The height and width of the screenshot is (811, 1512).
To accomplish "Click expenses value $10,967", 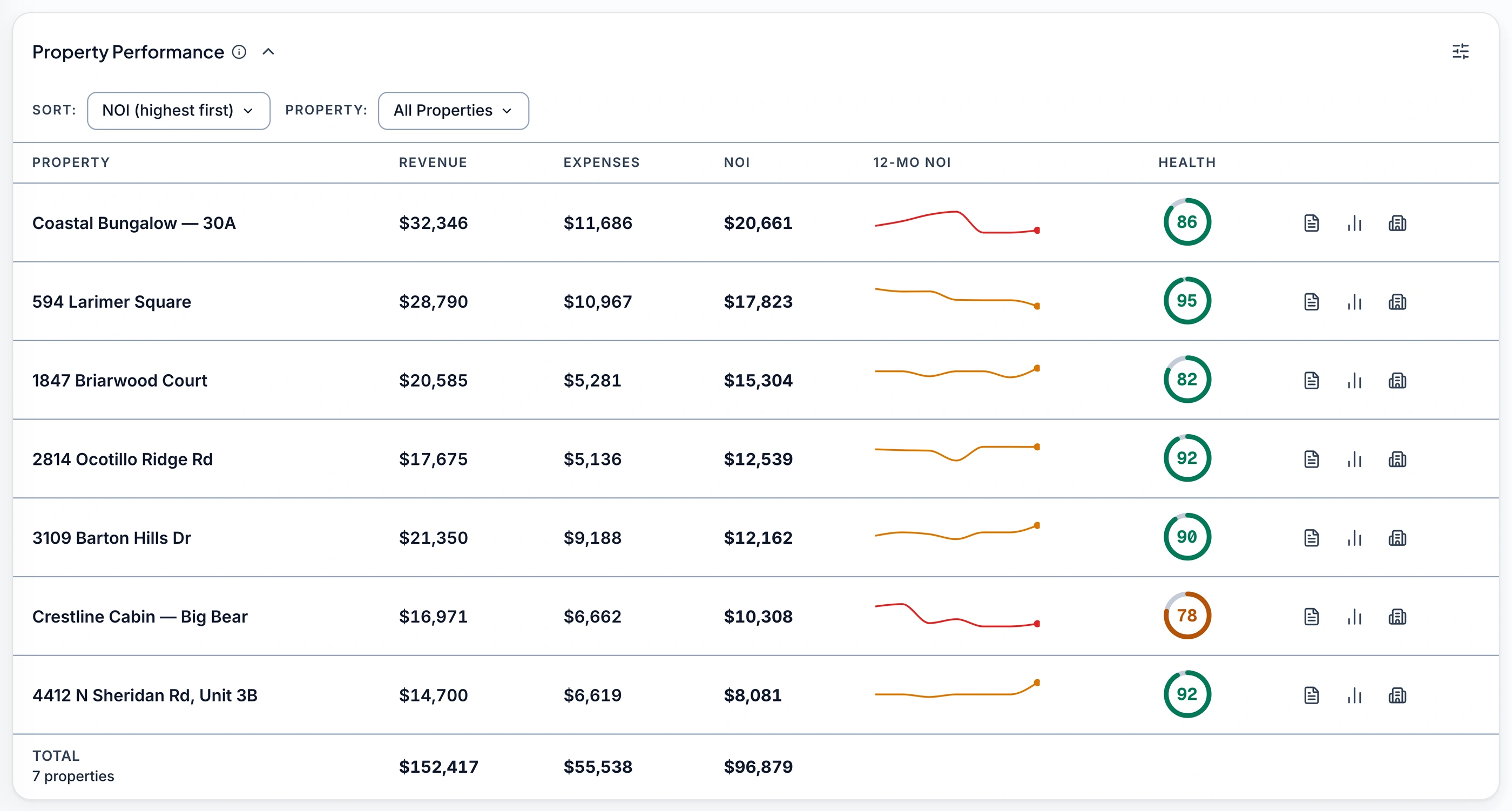I will [598, 302].
